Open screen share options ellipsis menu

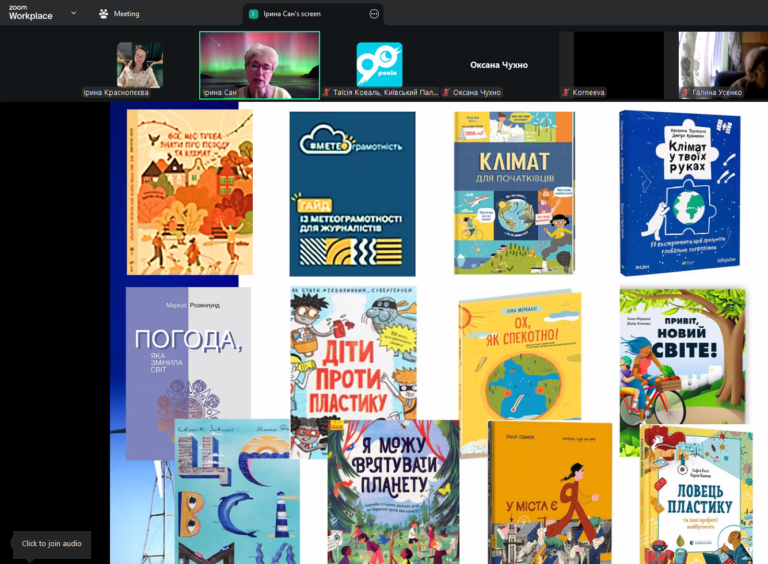click(x=374, y=14)
